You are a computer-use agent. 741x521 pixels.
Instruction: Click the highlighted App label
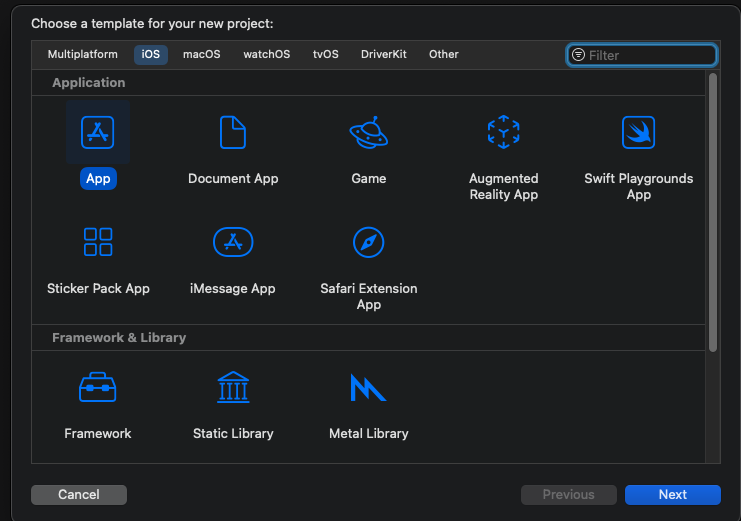pyautogui.click(x=98, y=179)
